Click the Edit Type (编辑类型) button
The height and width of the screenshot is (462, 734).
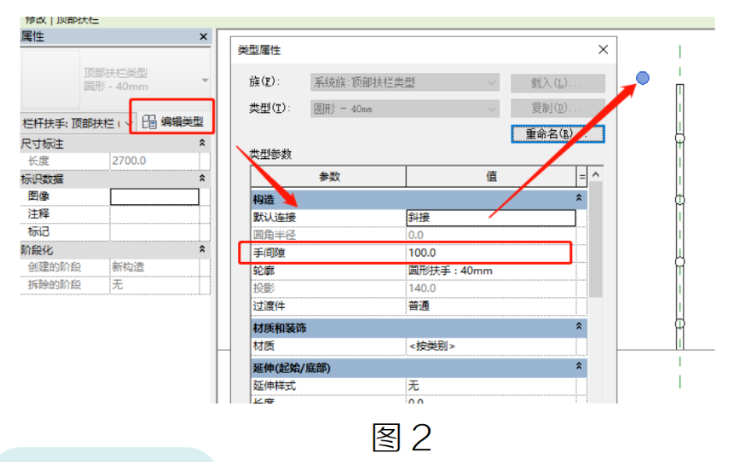click(172, 122)
